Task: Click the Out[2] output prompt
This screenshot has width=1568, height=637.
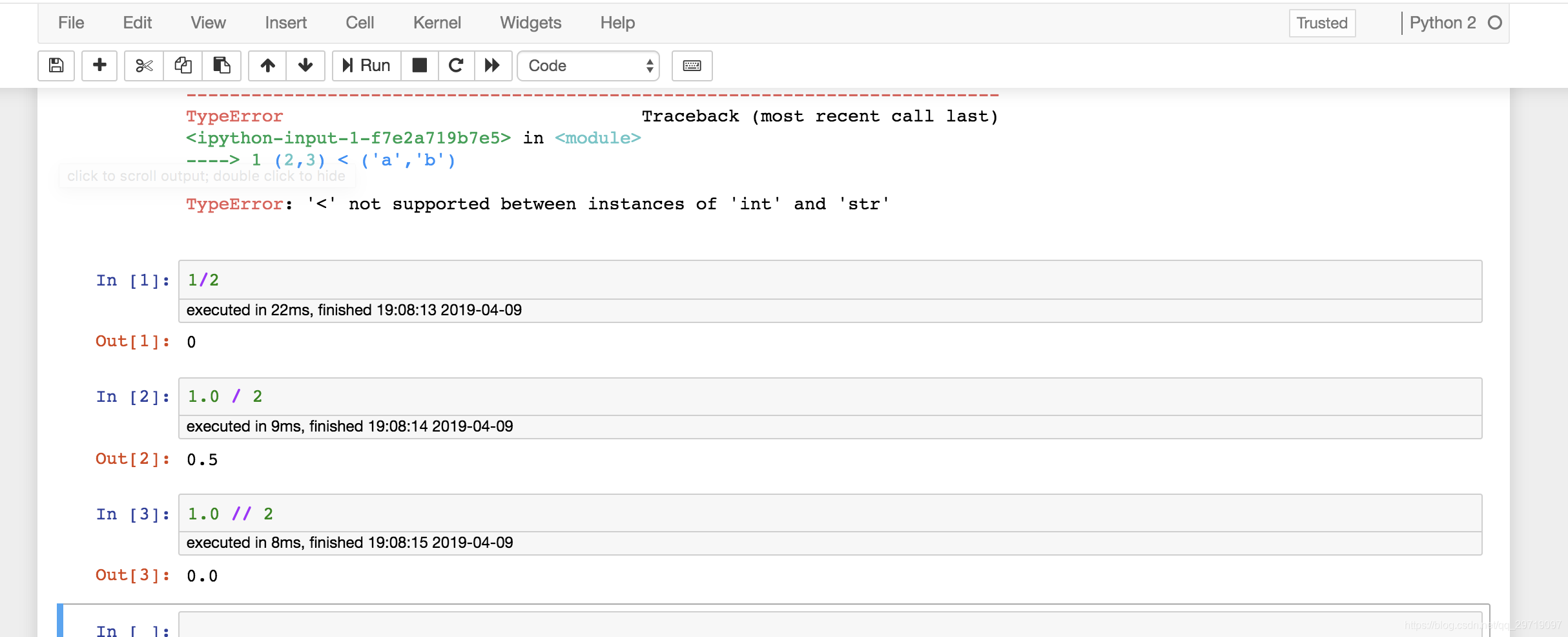Action: [132, 459]
